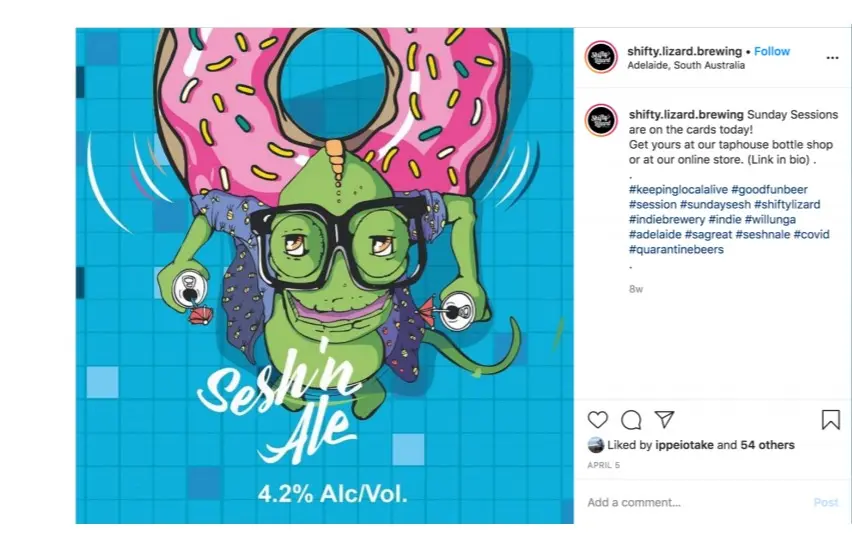Save the post with the bookmark icon
This screenshot has width=852, height=540.
(x=830, y=419)
